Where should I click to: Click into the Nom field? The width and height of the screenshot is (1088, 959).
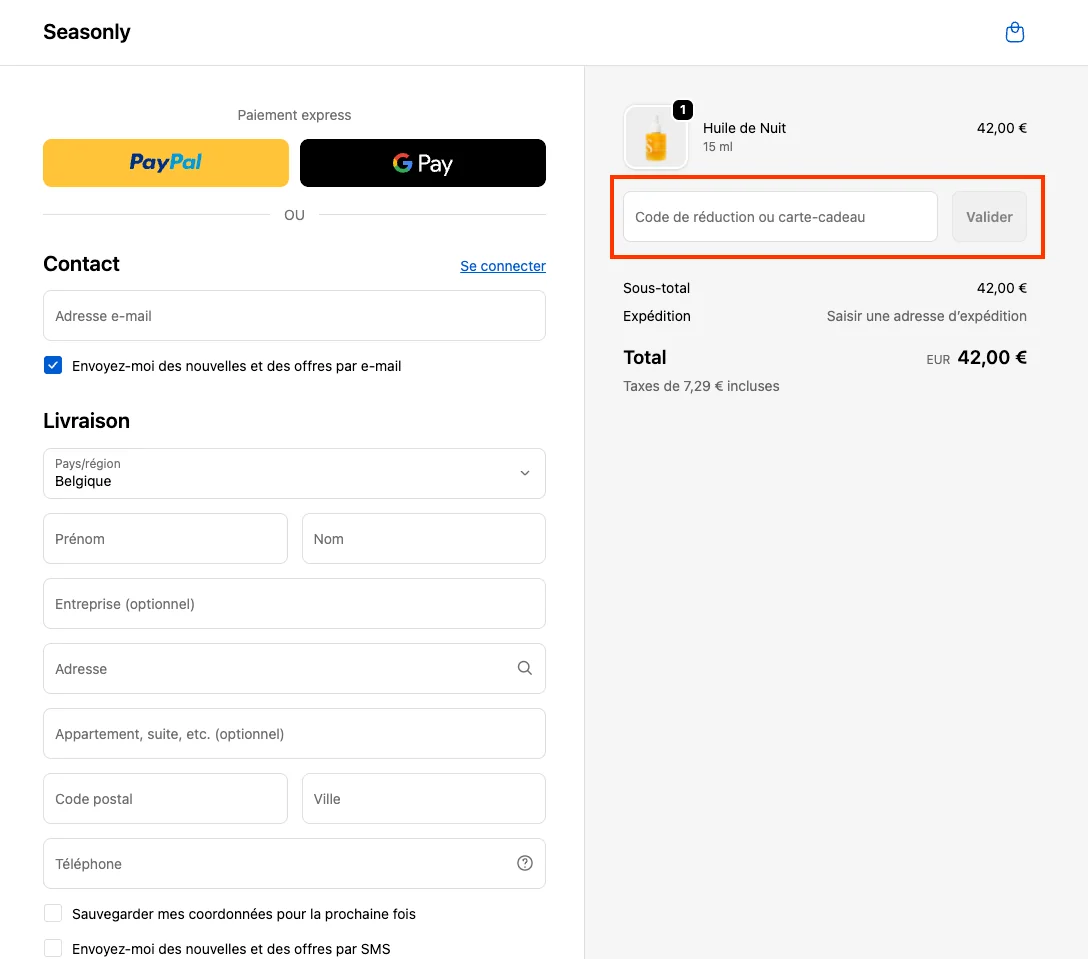[x=423, y=538]
